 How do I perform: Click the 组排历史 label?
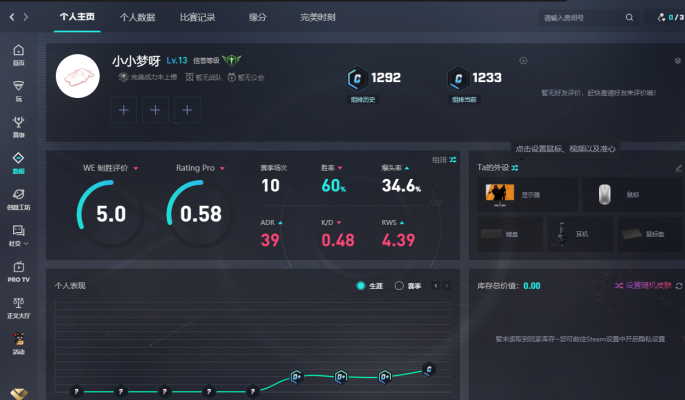(x=363, y=100)
